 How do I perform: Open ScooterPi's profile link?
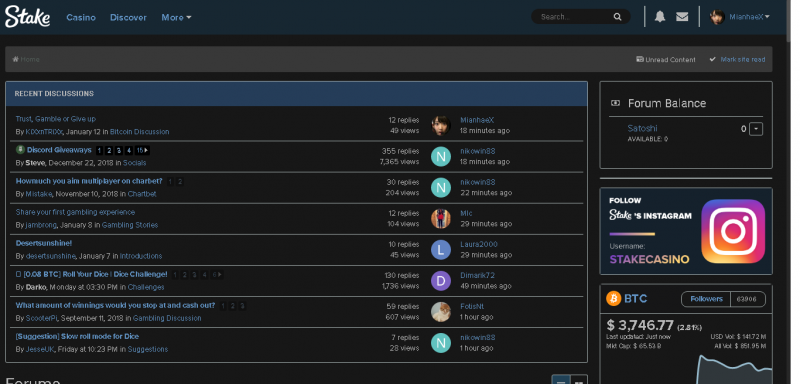[x=42, y=318]
